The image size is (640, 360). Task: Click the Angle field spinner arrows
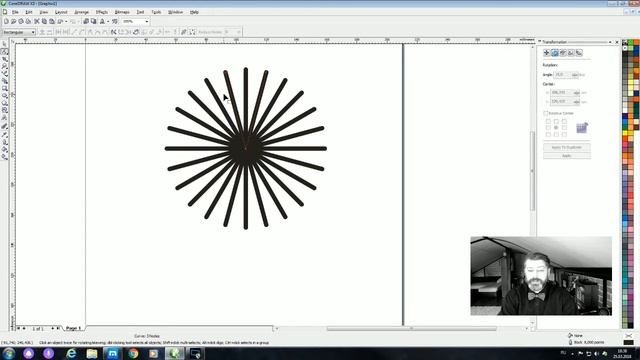575,75
